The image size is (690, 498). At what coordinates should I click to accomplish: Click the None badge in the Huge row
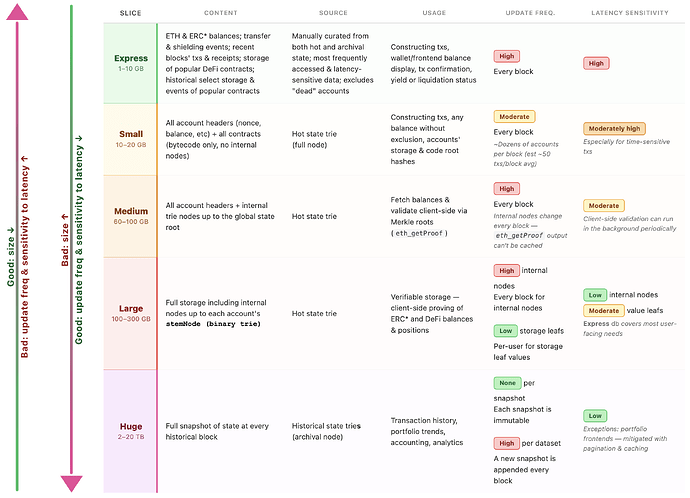[506, 382]
